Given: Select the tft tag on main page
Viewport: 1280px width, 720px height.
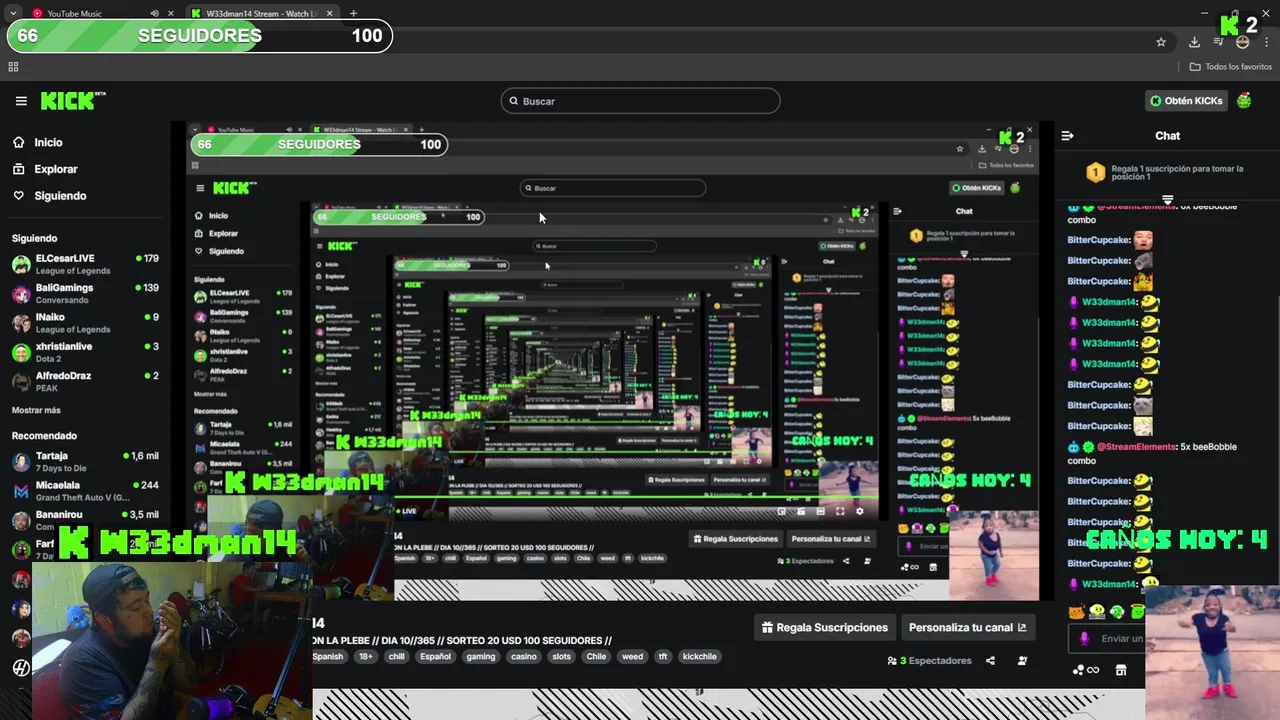Looking at the screenshot, I should tap(663, 657).
